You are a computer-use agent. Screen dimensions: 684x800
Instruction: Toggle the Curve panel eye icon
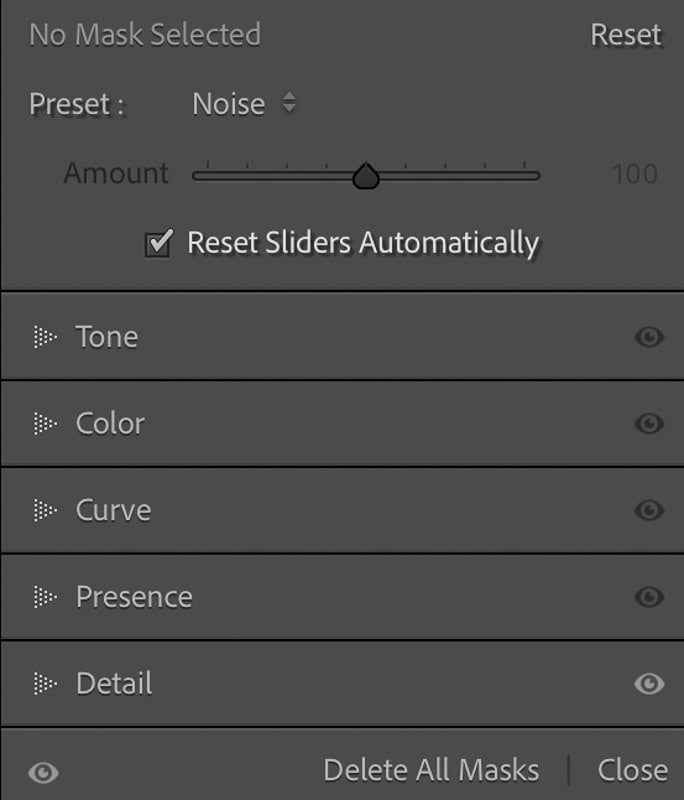[x=649, y=511]
